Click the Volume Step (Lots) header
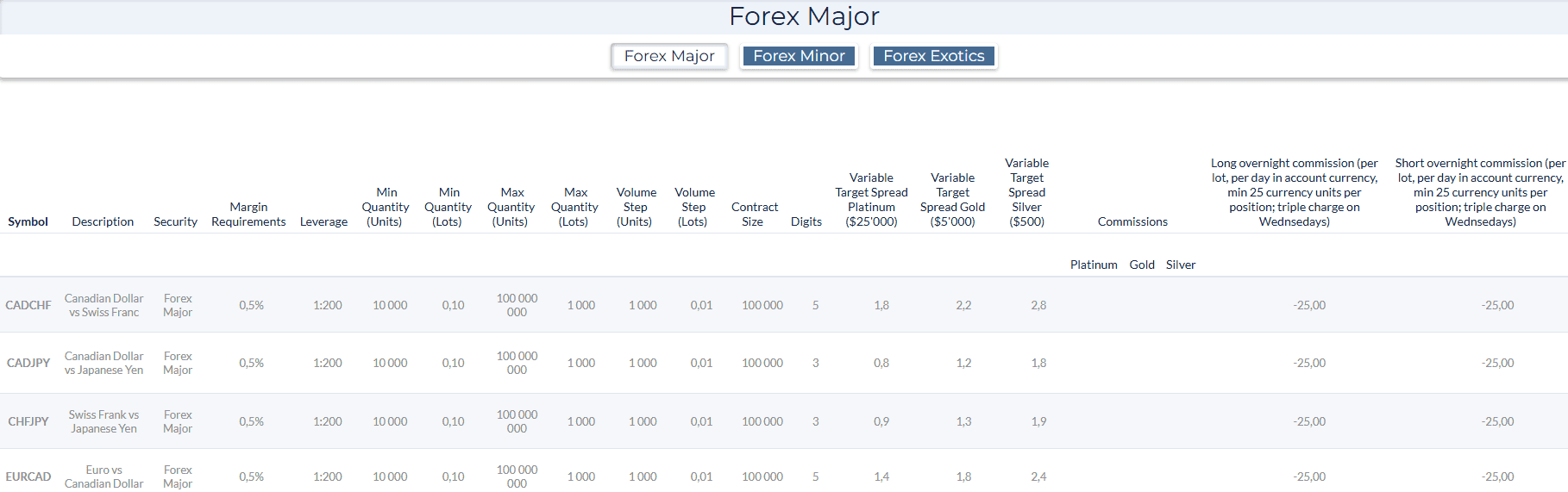Screen dimensions: 1568x492 (694, 207)
